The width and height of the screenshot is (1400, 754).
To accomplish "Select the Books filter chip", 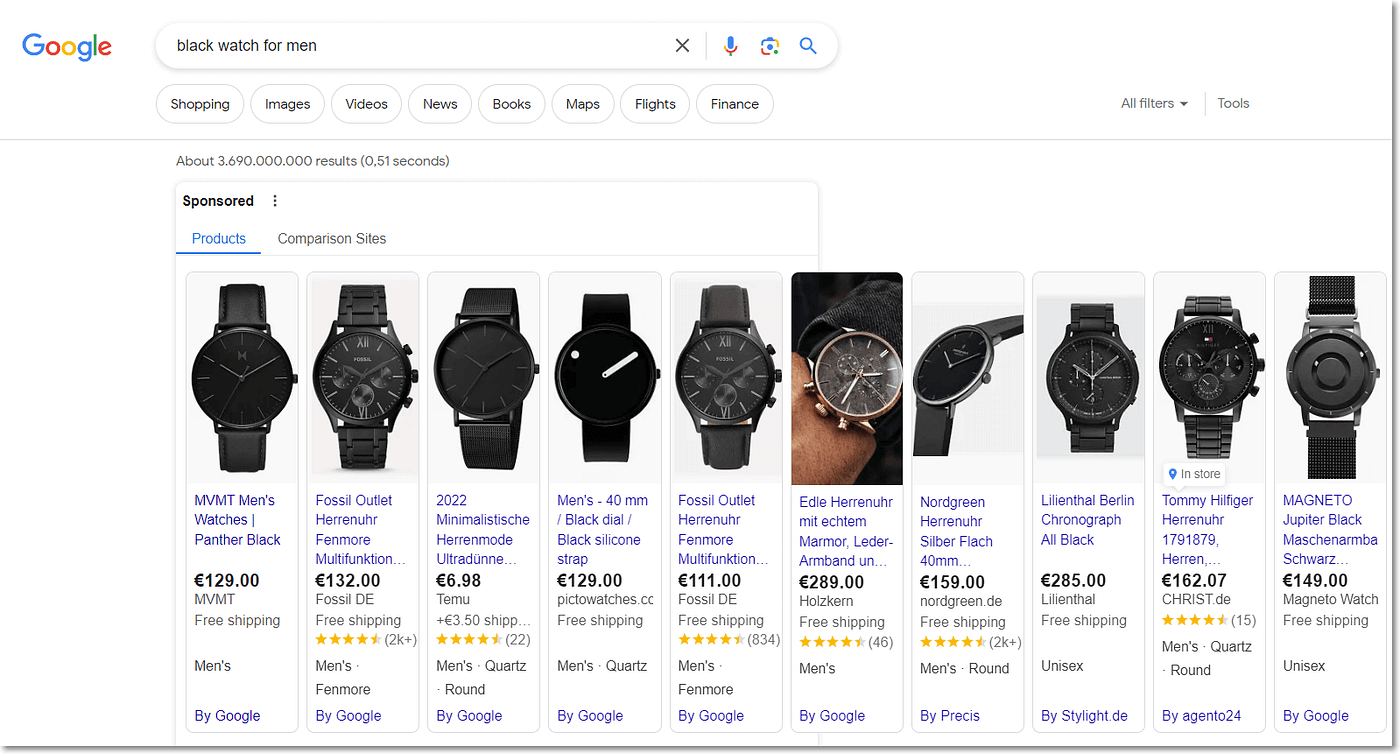I will [x=512, y=104].
